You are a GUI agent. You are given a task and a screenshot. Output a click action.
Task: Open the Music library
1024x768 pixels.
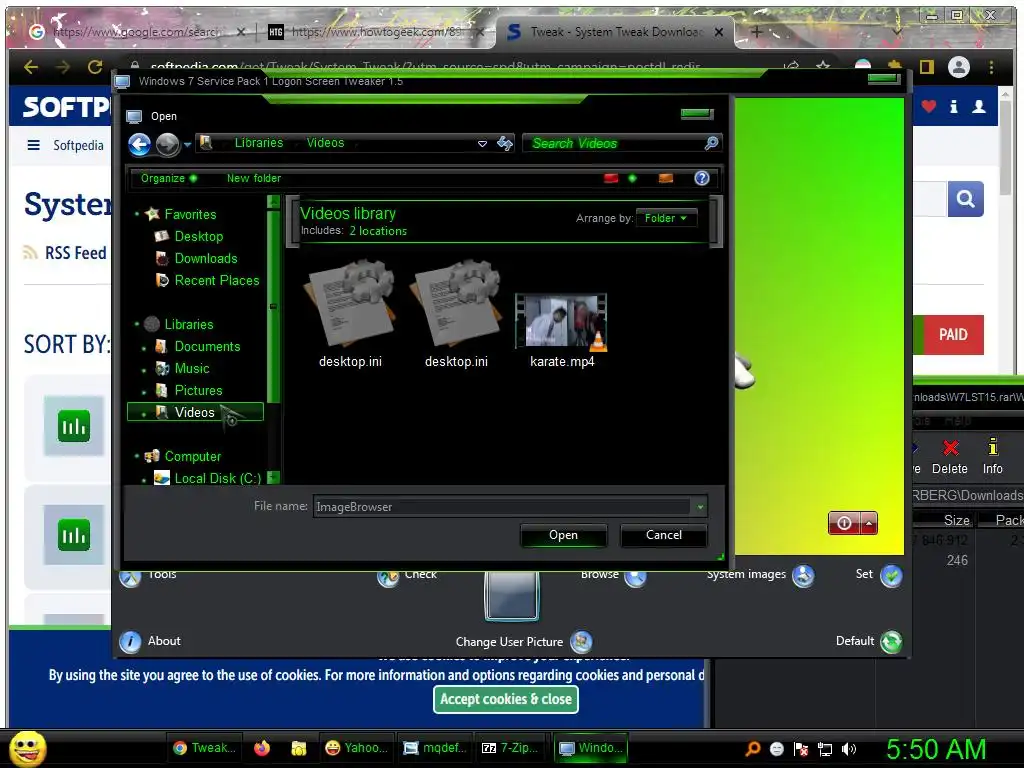(x=192, y=368)
